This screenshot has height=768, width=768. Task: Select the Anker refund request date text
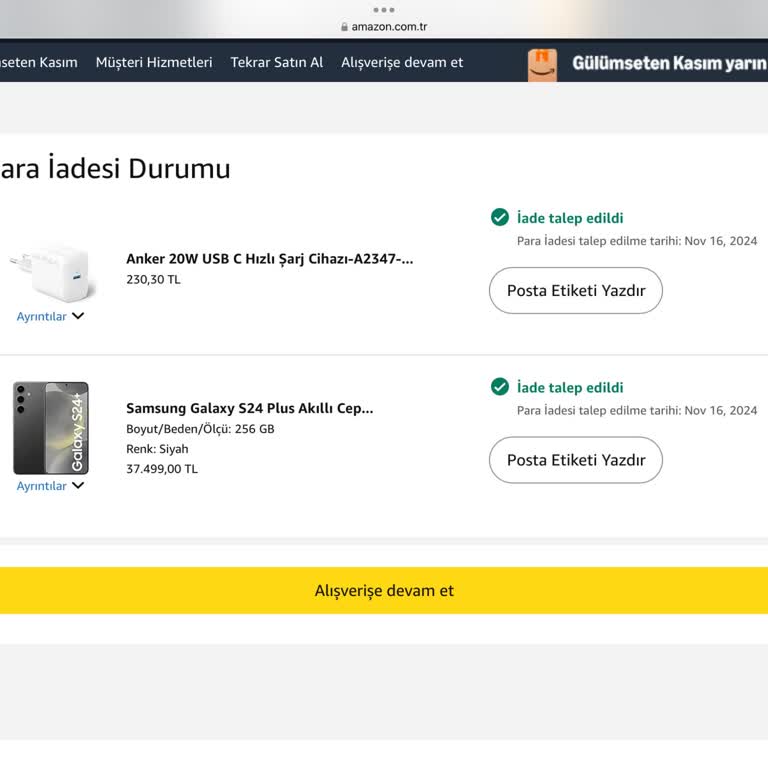tap(637, 241)
